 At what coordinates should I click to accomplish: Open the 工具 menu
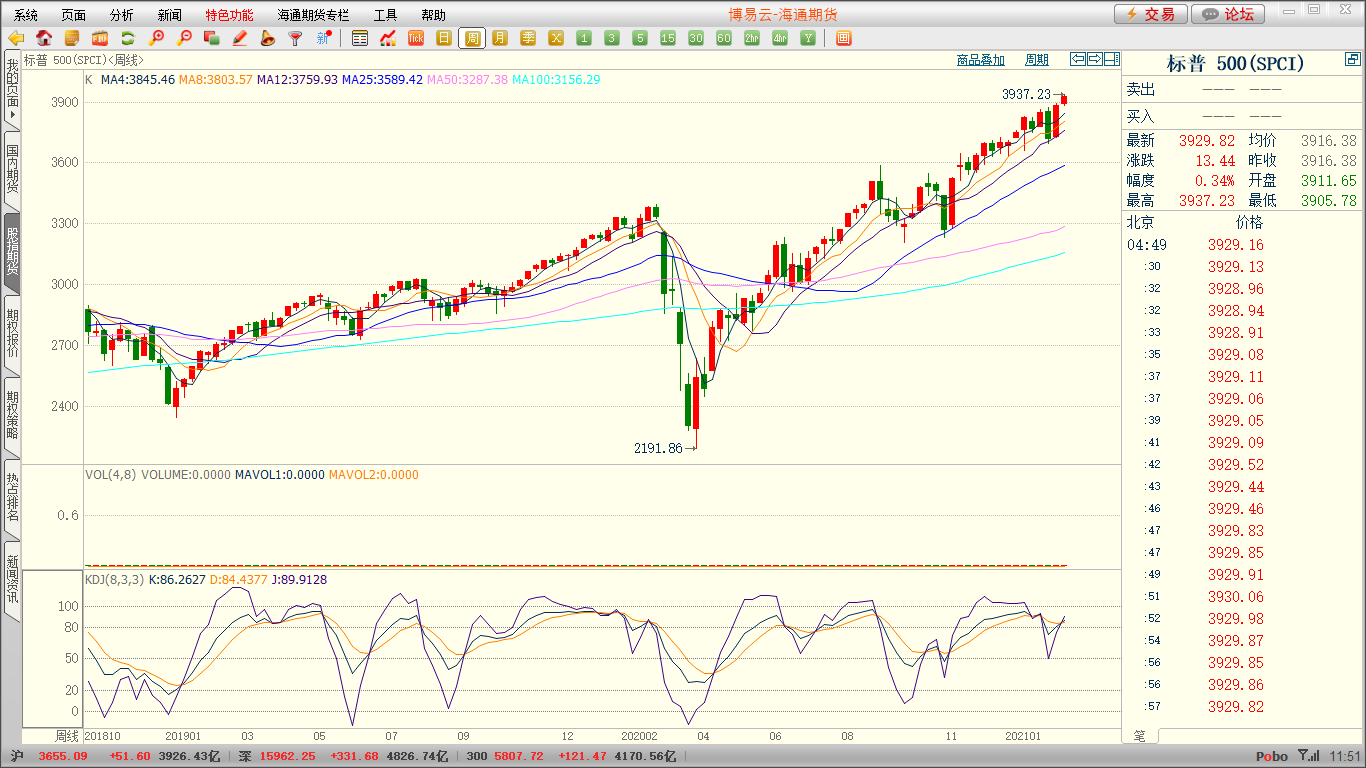[x=385, y=15]
